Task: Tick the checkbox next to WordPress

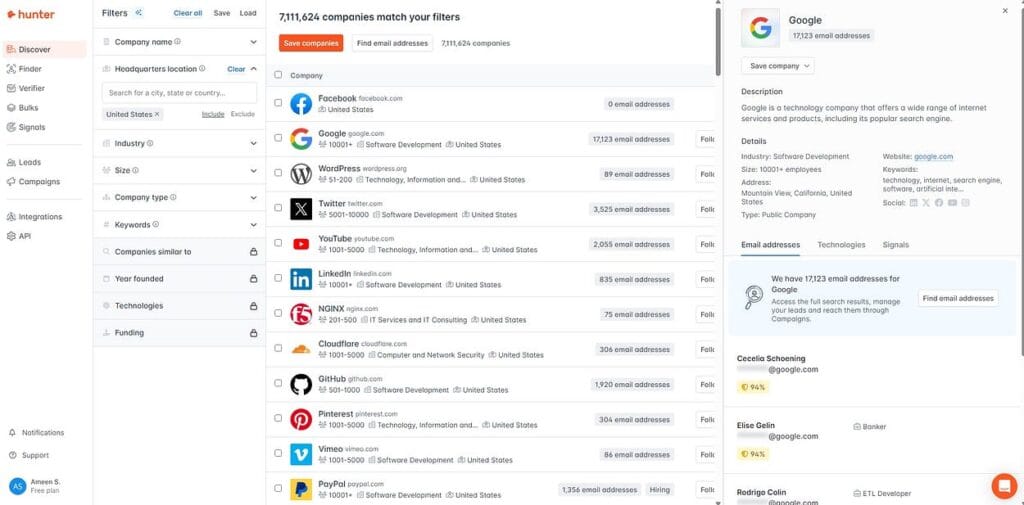Action: pos(278,173)
